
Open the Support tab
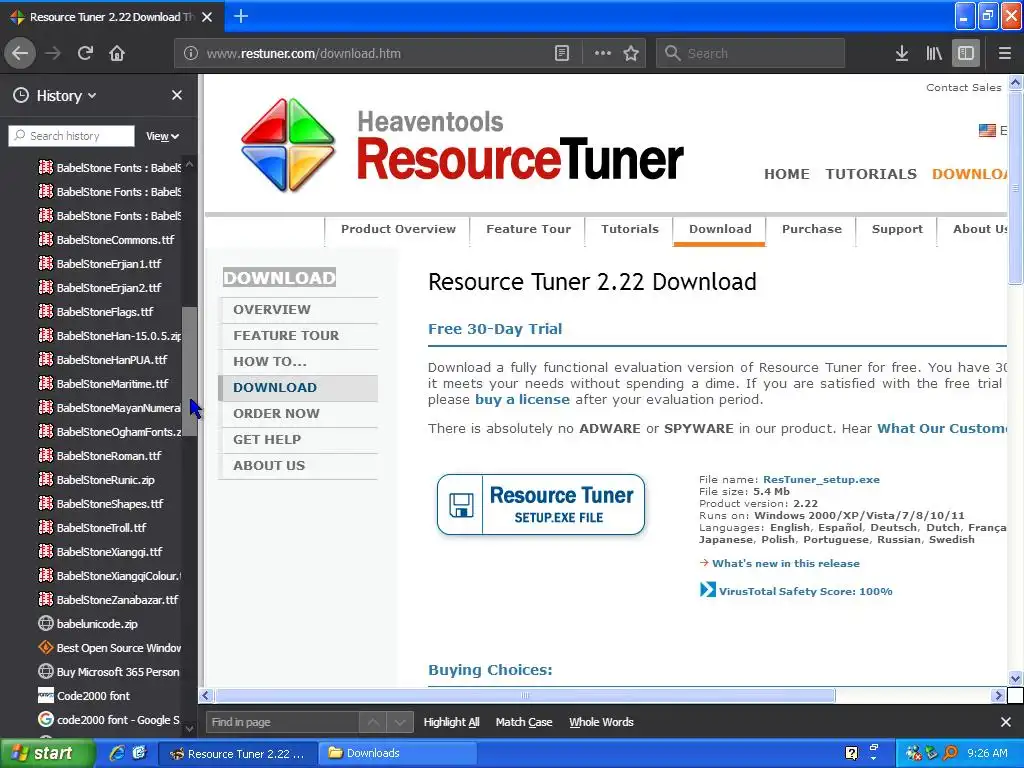pos(897,229)
